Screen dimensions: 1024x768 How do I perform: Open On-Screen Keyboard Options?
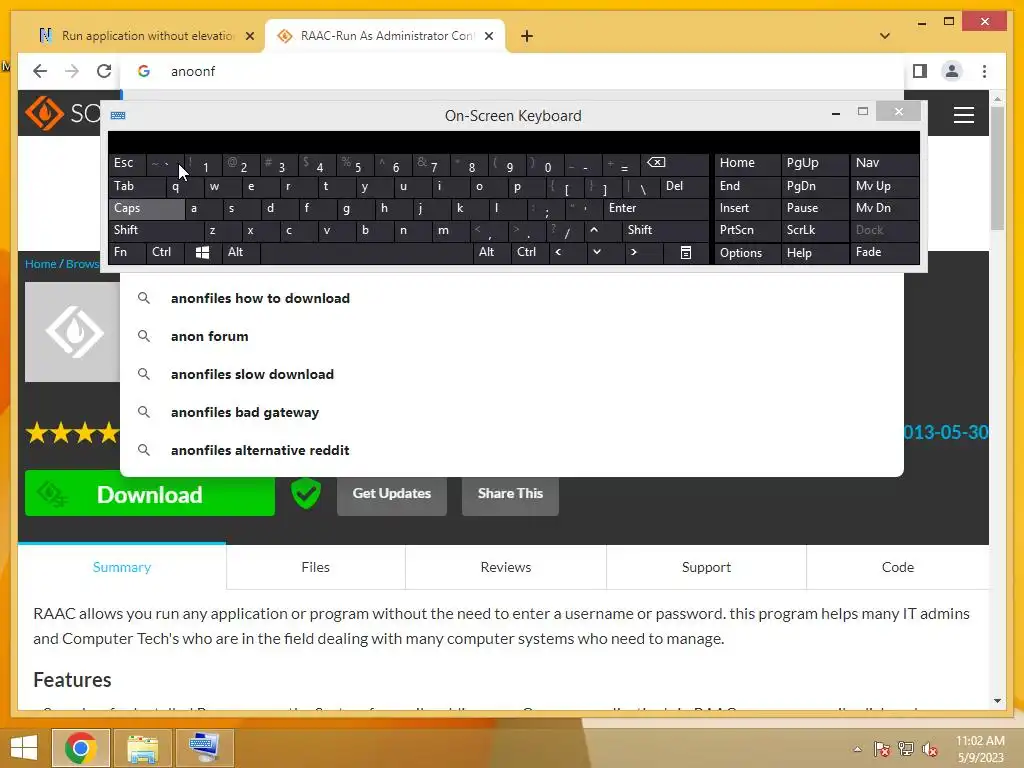point(747,253)
